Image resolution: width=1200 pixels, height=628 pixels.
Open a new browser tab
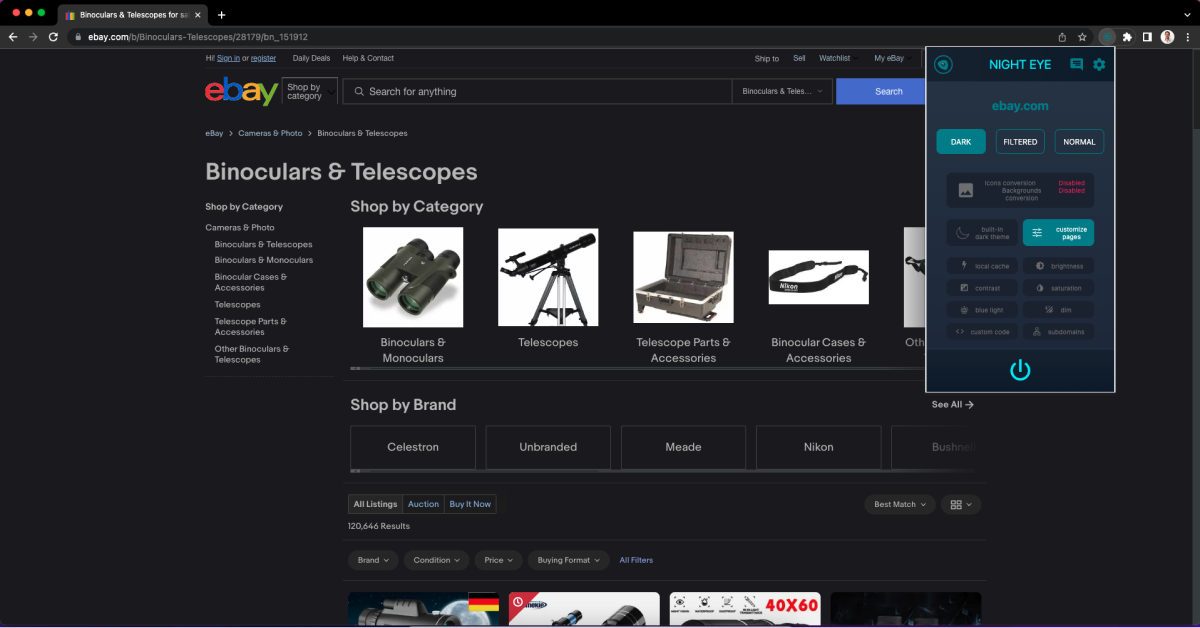click(221, 15)
